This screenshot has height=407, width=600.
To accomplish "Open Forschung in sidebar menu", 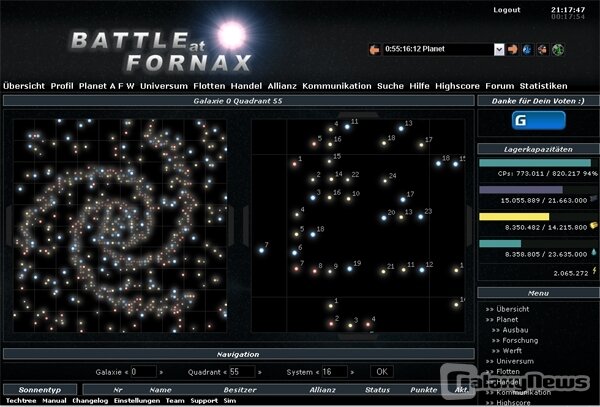I will pos(520,340).
